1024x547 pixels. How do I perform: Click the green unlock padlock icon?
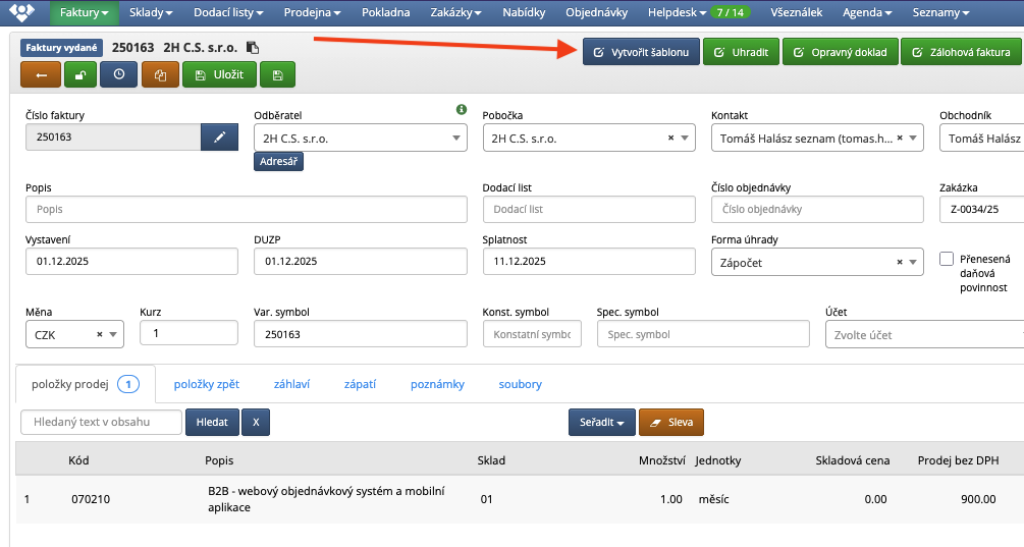80,75
